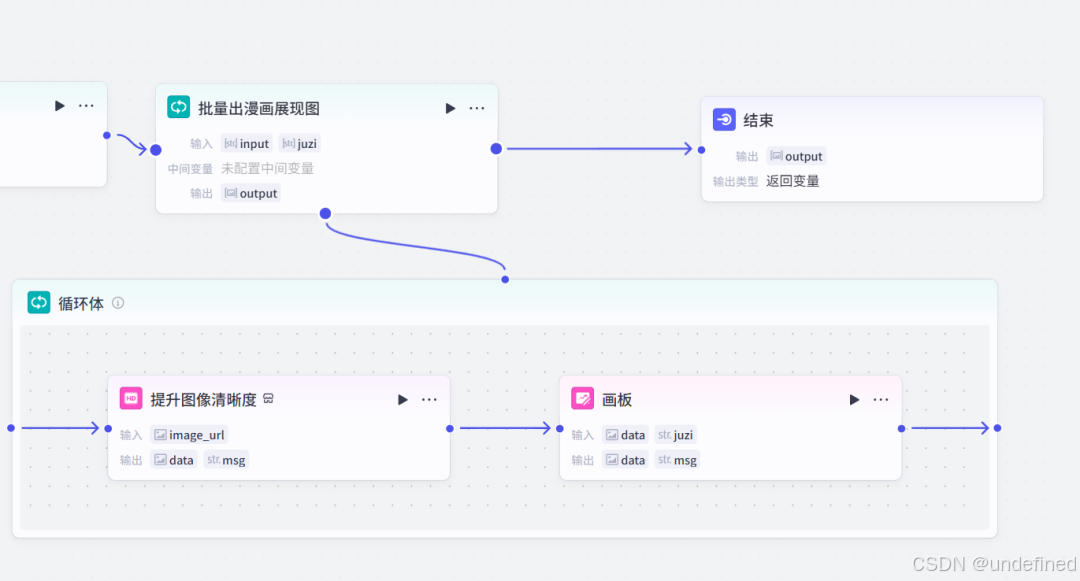The height and width of the screenshot is (581, 1080).
Task: Click the 循环体 title label
Action: [x=81, y=304]
